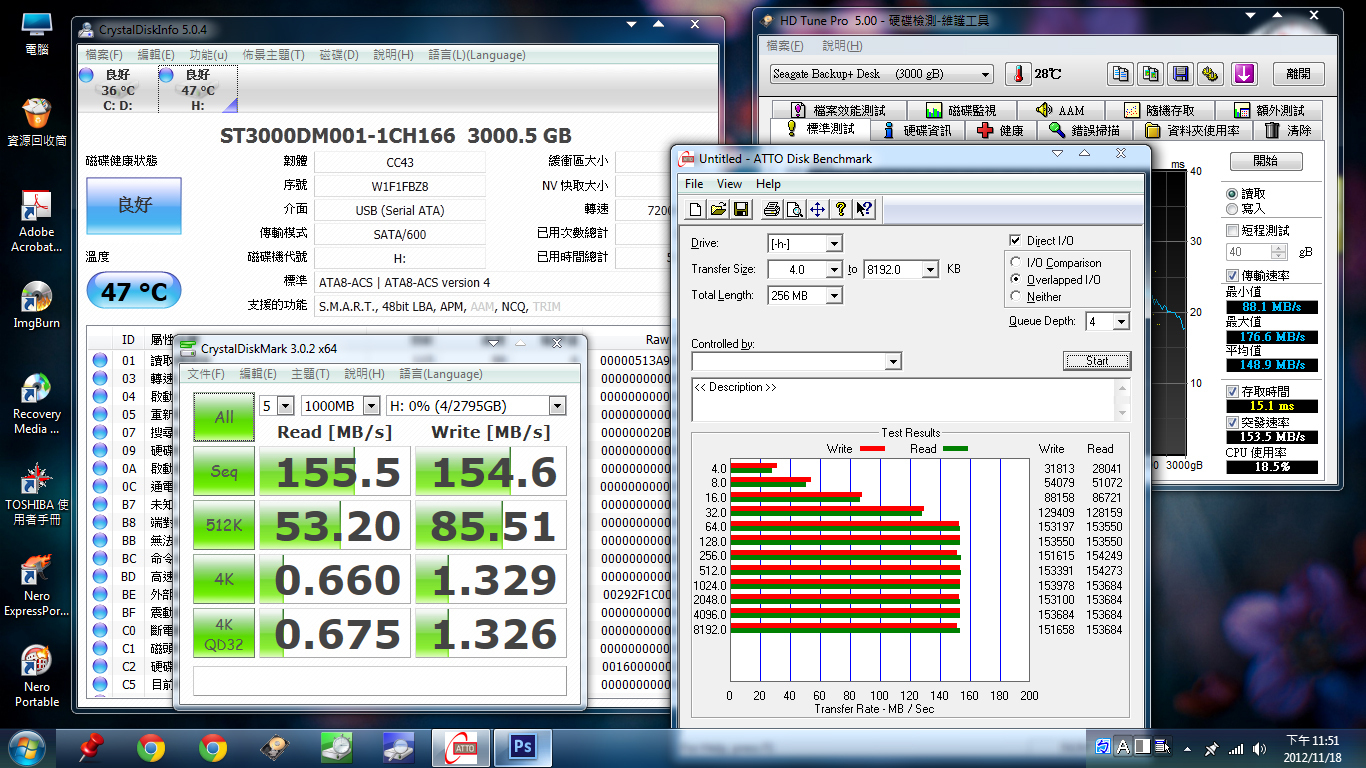Click the 開始 button in HD Tune
Image resolution: width=1366 pixels, height=768 pixels.
pos(1265,161)
